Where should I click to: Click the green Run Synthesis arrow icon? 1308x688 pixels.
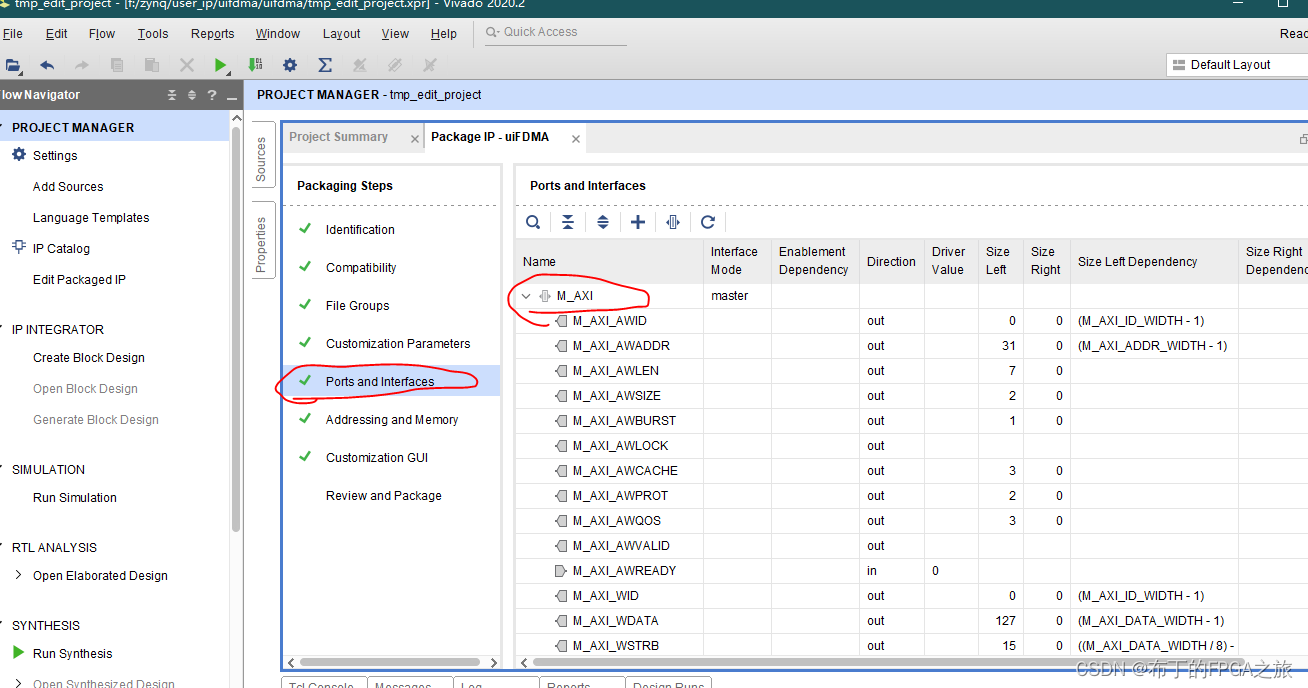pyautogui.click(x=18, y=653)
